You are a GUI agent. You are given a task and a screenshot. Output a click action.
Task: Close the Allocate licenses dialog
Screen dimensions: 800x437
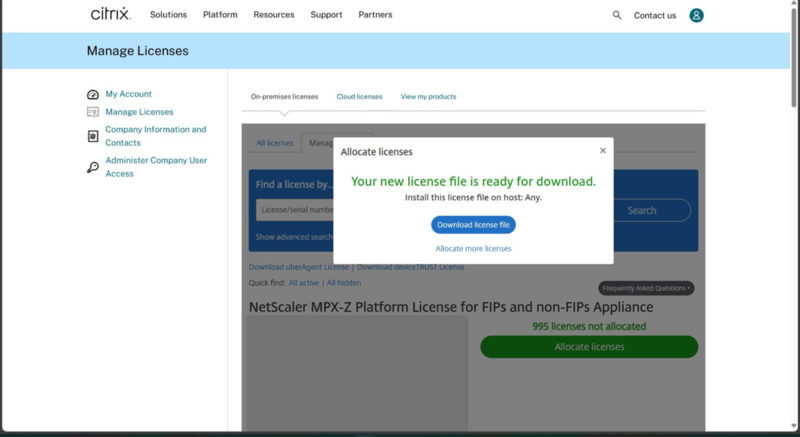(x=603, y=150)
